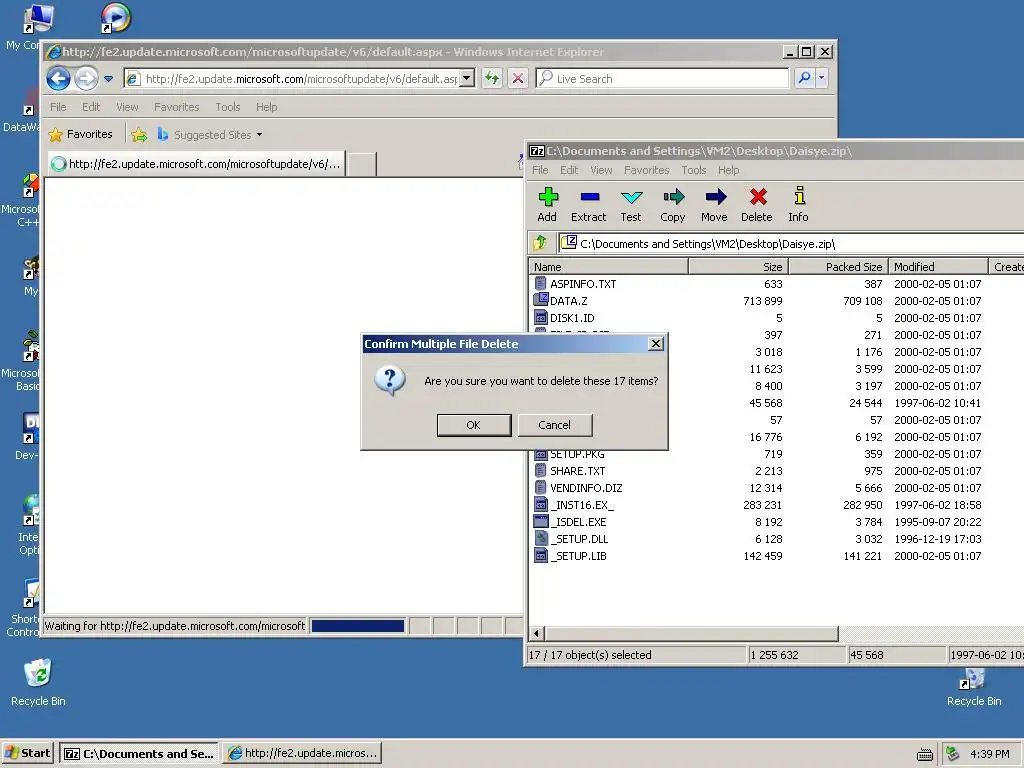Click the 7-Zip horizontal scrollbar thumb
The height and width of the screenshot is (768, 1024).
click(x=692, y=633)
